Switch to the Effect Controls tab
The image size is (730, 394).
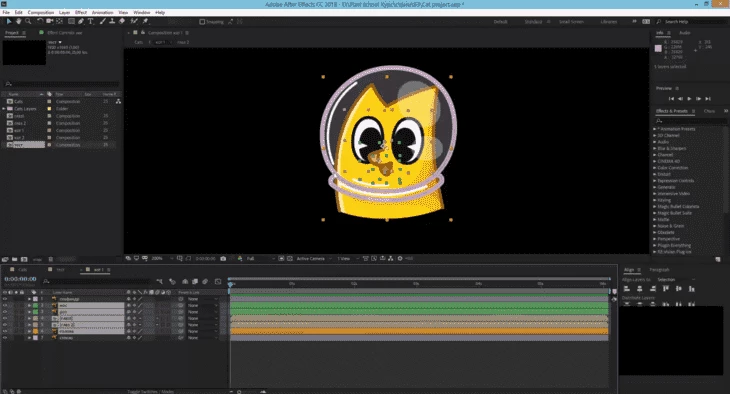65,33
